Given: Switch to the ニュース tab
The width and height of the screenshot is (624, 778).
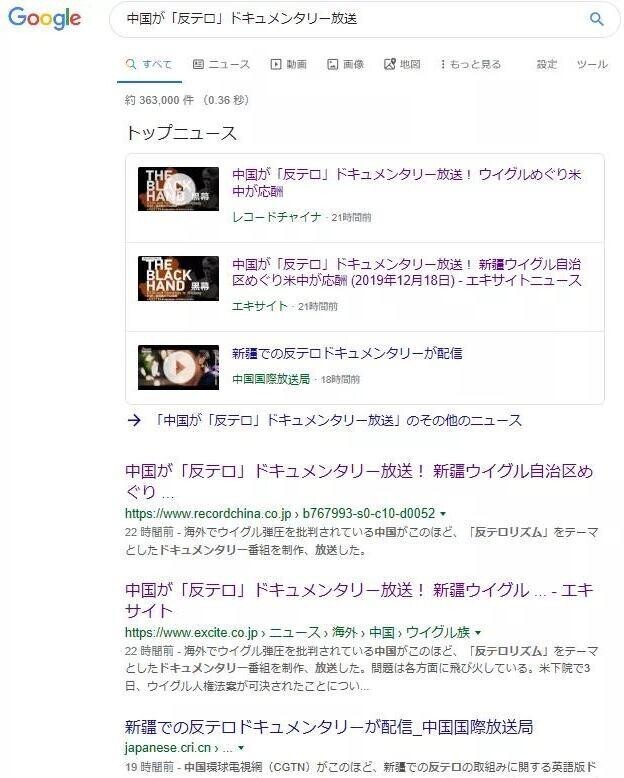Looking at the screenshot, I should click(221, 65).
